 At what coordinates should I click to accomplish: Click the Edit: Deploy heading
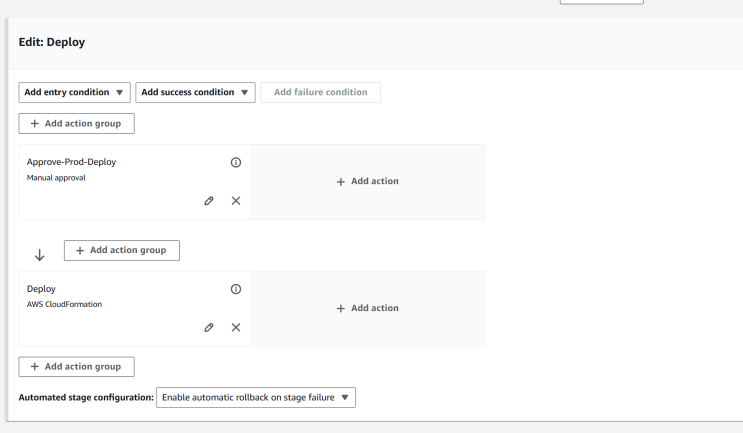point(52,42)
